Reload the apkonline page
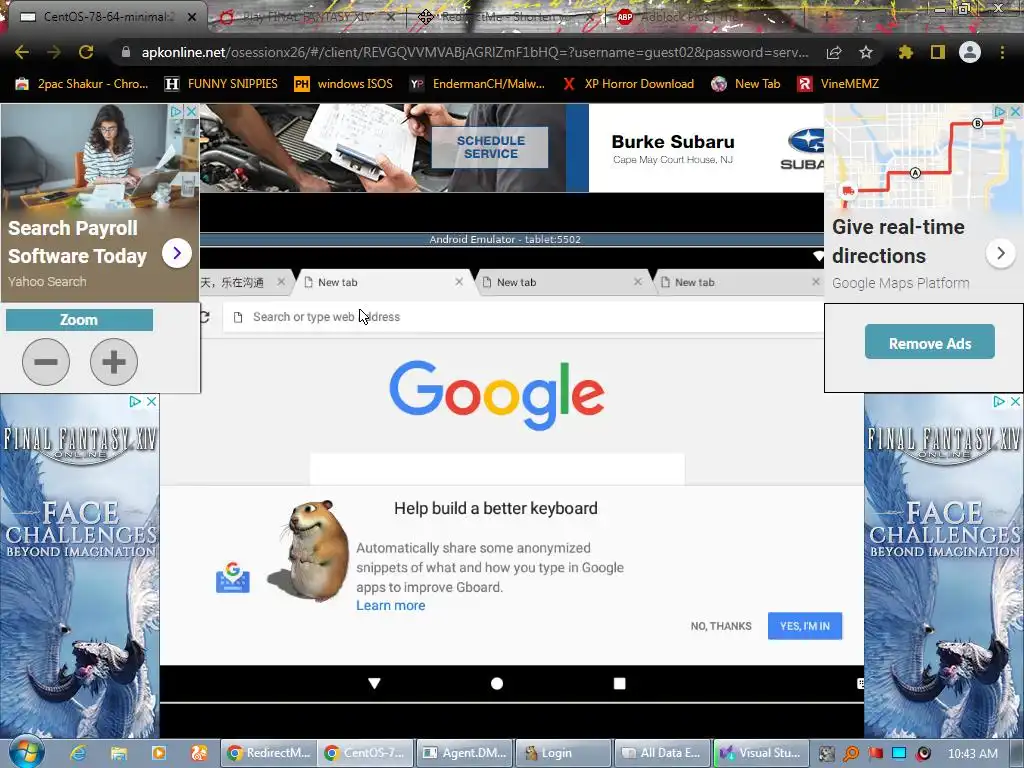 click(86, 52)
